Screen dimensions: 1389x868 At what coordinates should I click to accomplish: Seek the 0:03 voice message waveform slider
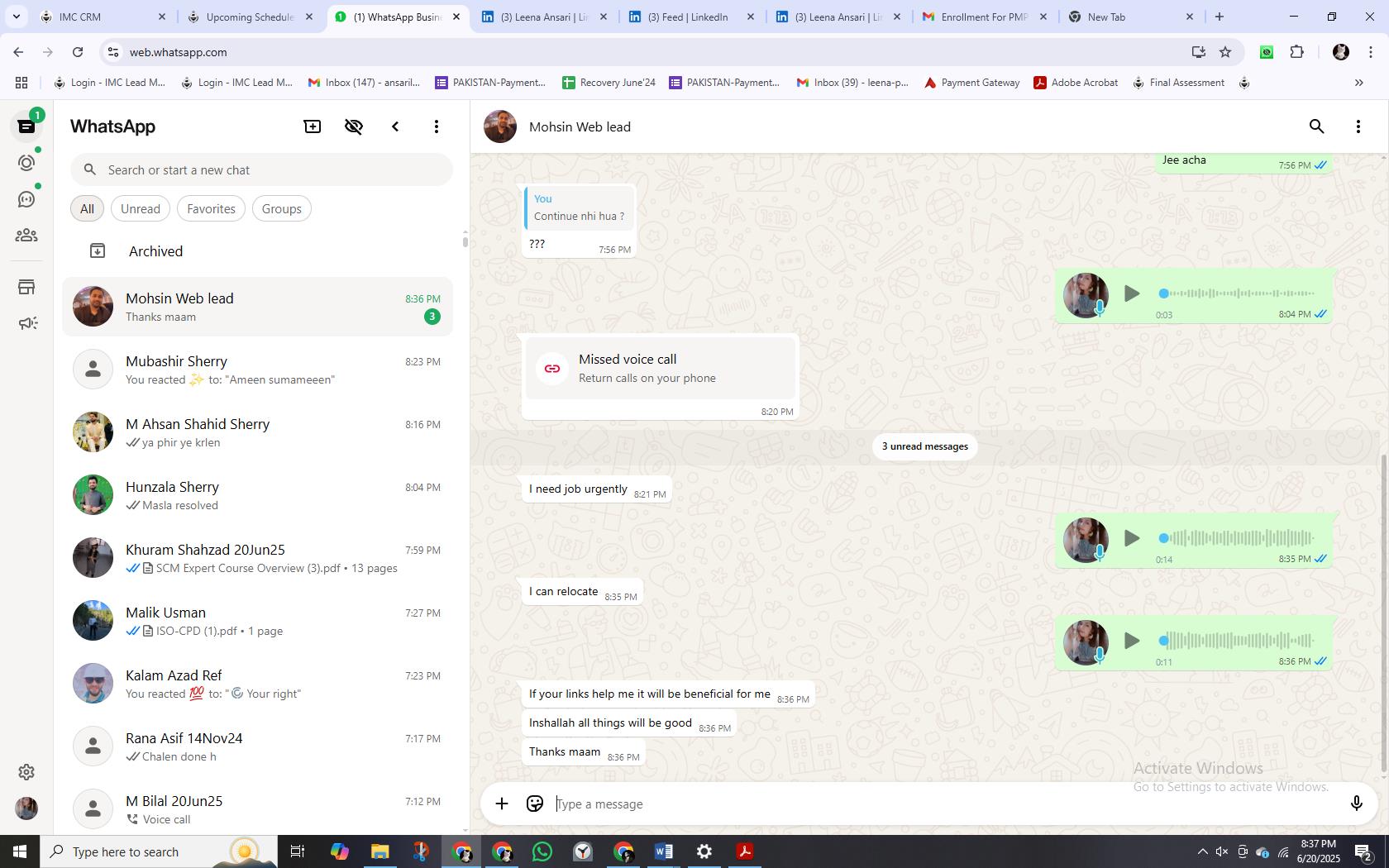point(1239,293)
